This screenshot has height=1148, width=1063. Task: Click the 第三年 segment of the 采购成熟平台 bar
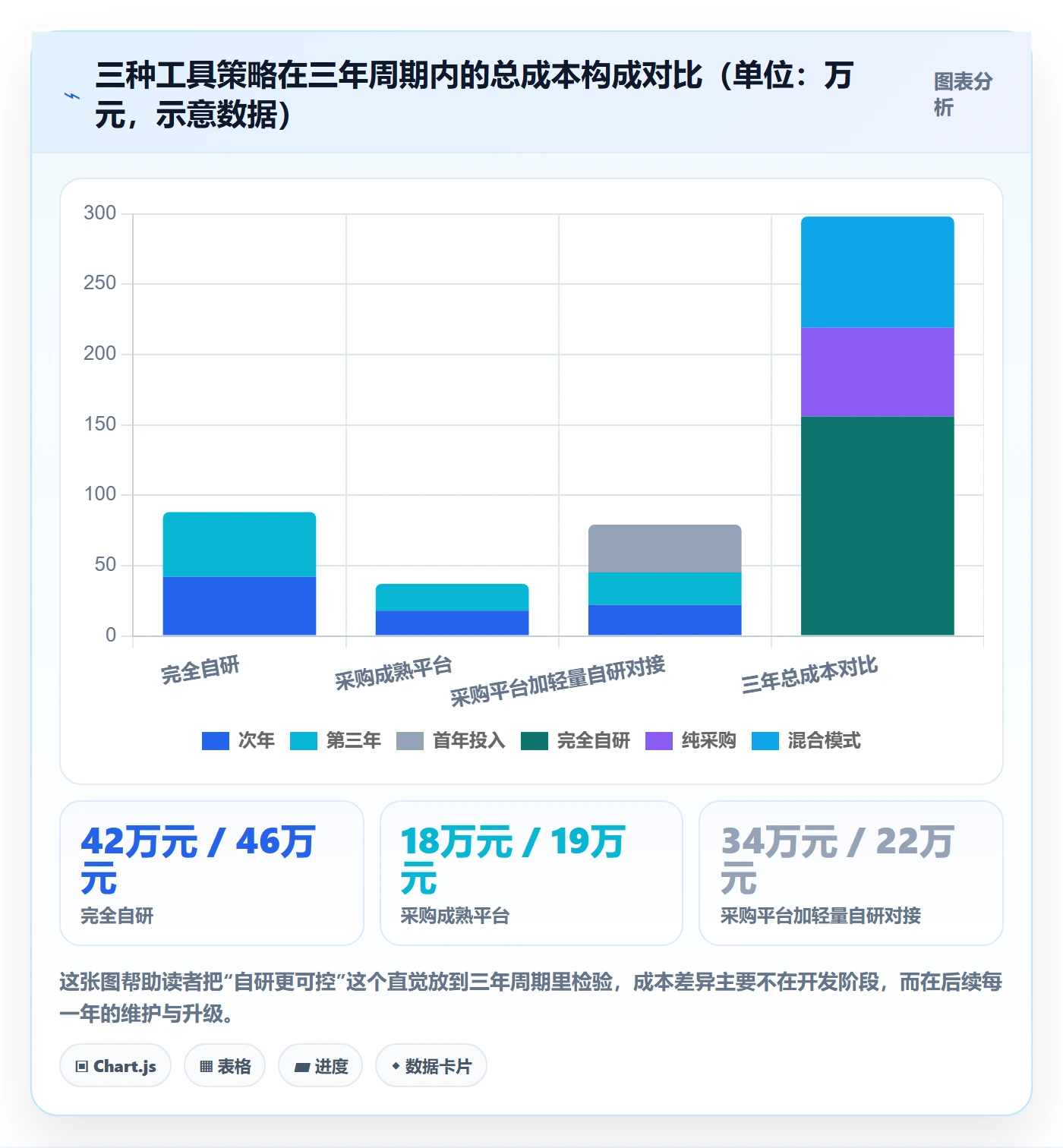(452, 597)
